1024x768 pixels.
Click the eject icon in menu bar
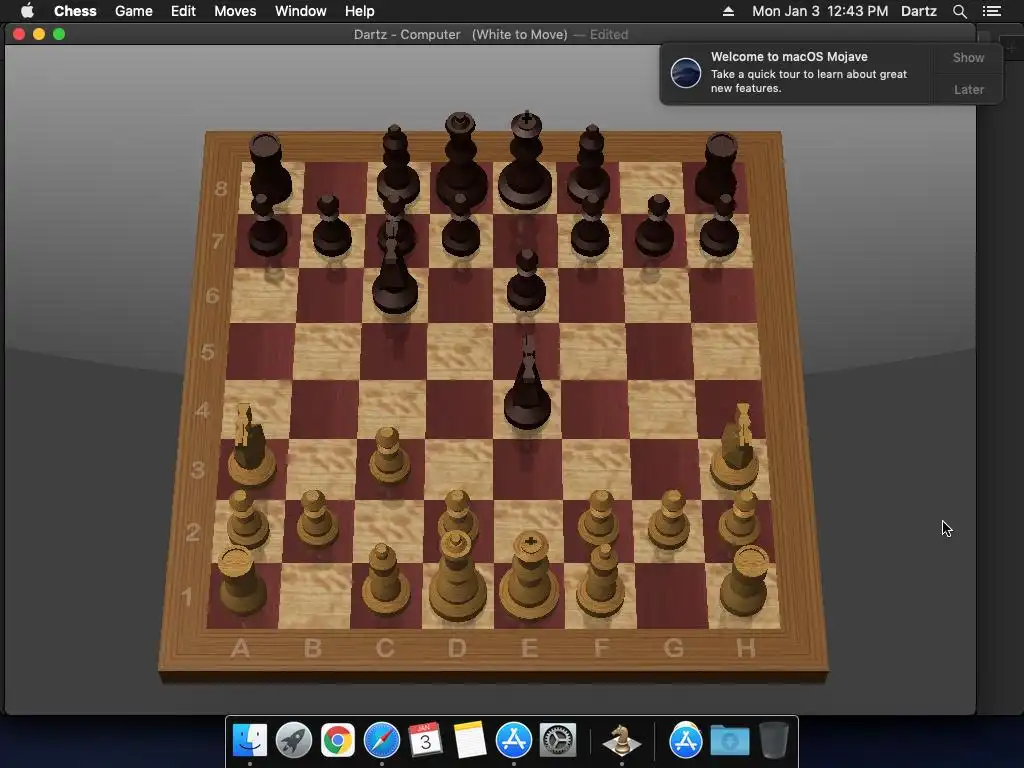(x=728, y=11)
